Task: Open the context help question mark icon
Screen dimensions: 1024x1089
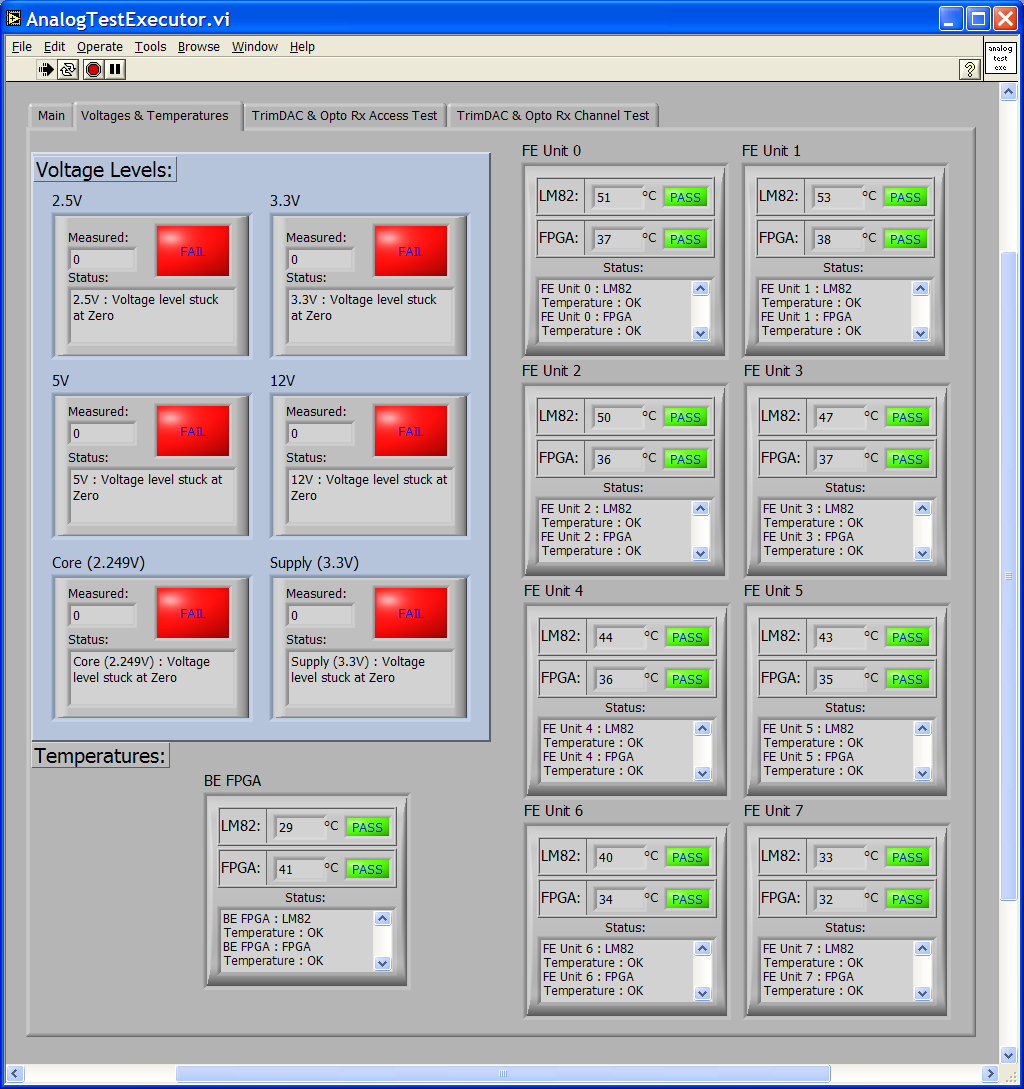Action: tap(969, 69)
